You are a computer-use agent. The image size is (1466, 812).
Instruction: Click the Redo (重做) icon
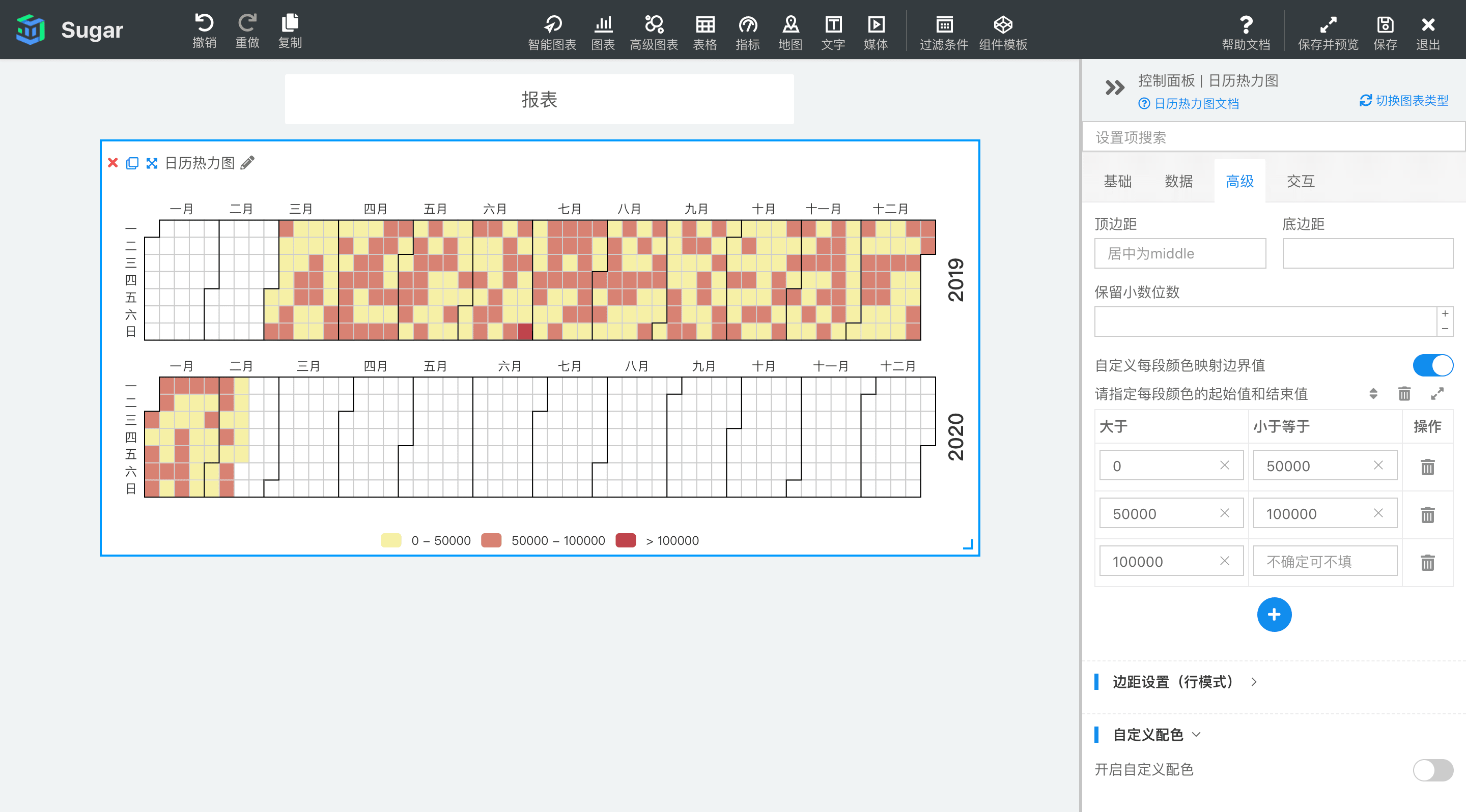pos(247,23)
